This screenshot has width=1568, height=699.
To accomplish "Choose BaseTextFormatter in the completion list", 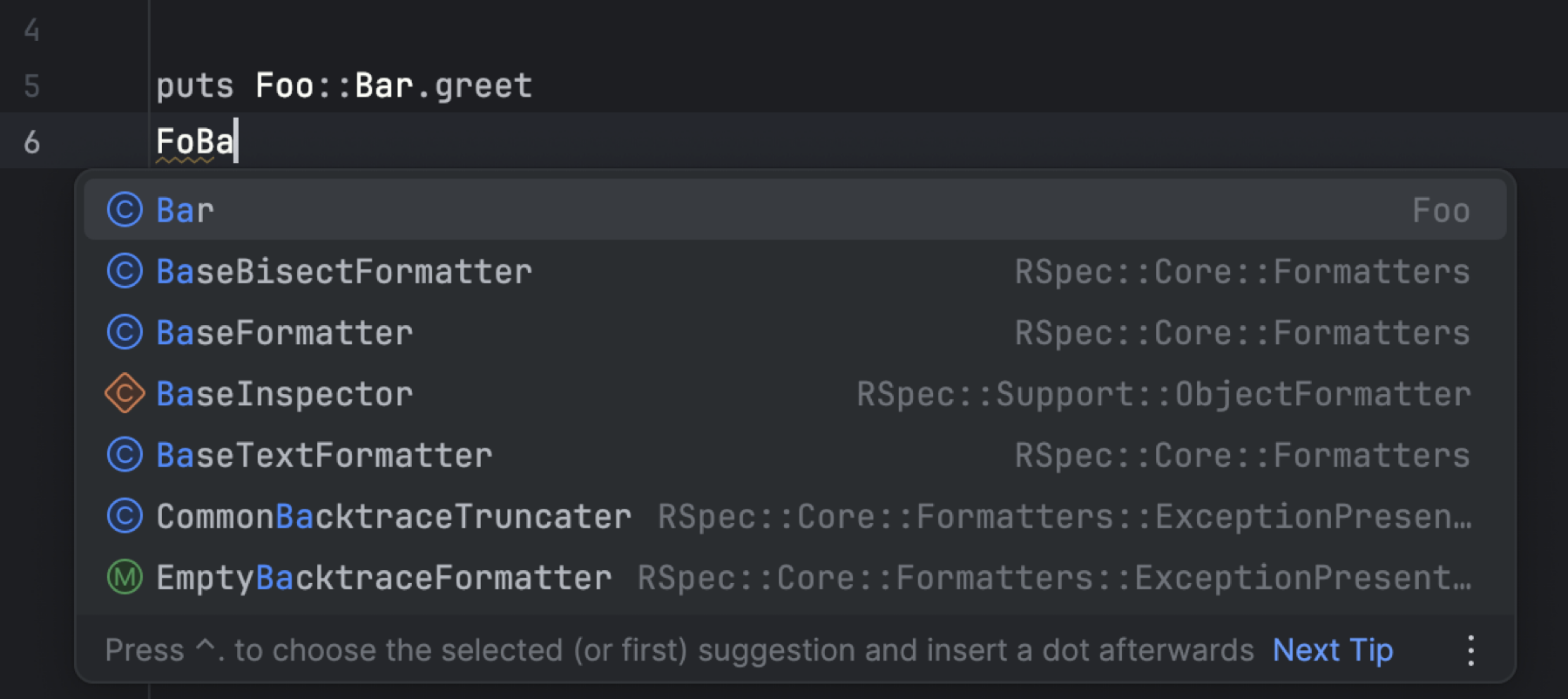I will point(324,456).
